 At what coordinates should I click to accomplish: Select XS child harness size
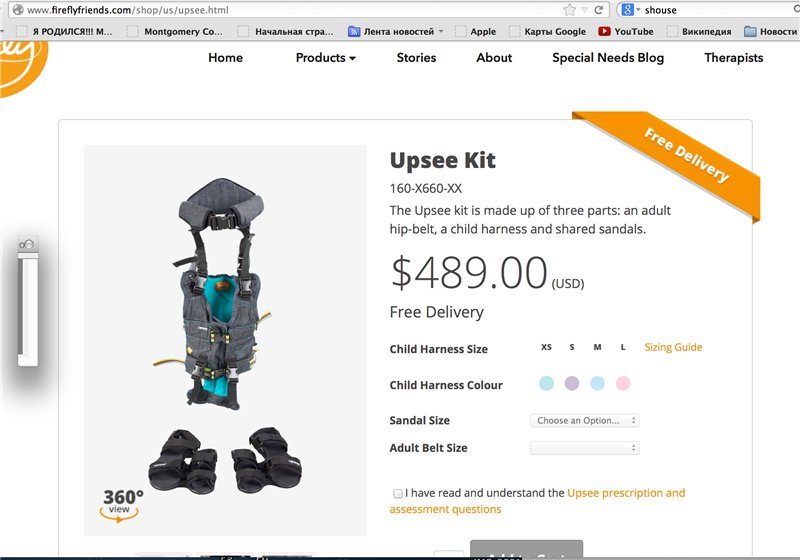pyautogui.click(x=546, y=347)
